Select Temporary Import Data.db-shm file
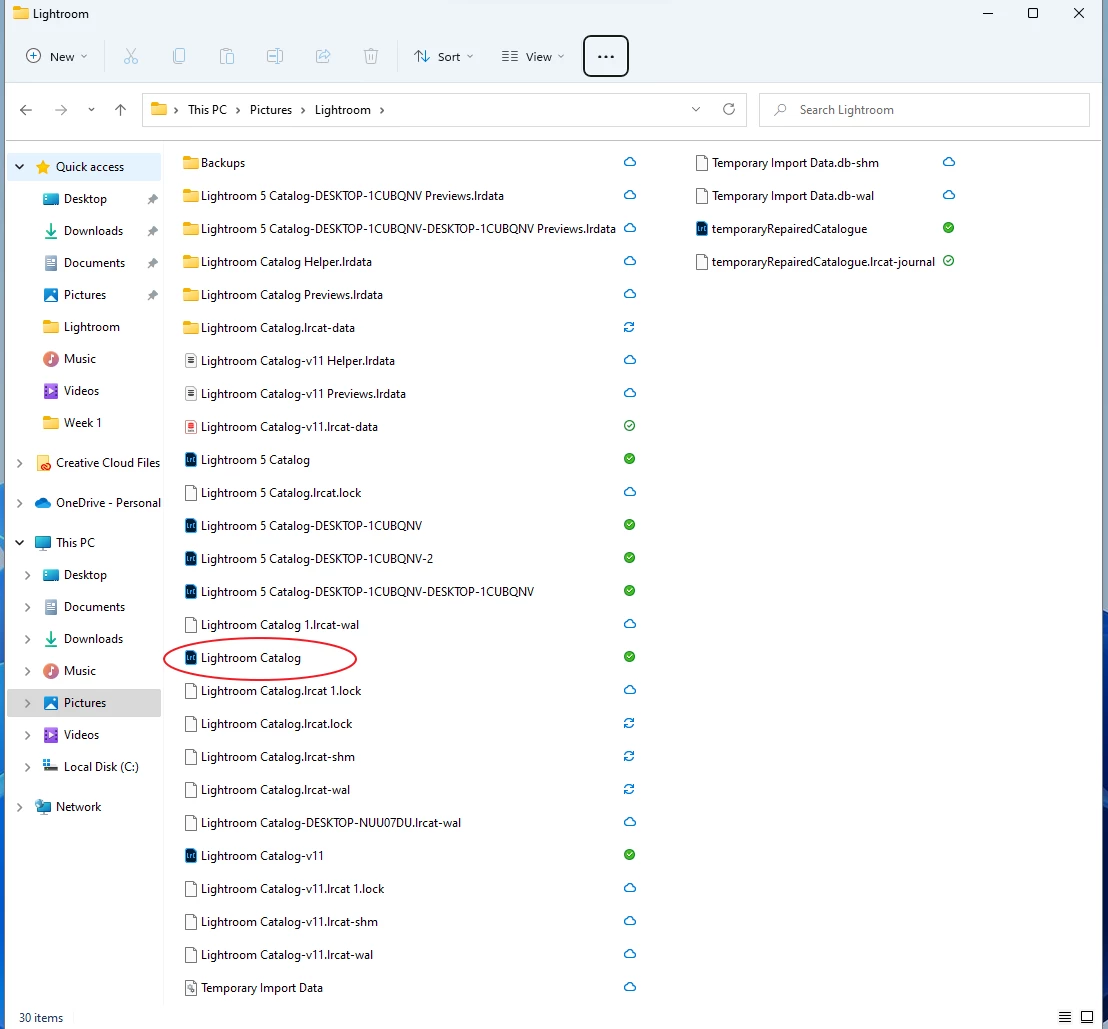1108x1029 pixels. [x=795, y=163]
